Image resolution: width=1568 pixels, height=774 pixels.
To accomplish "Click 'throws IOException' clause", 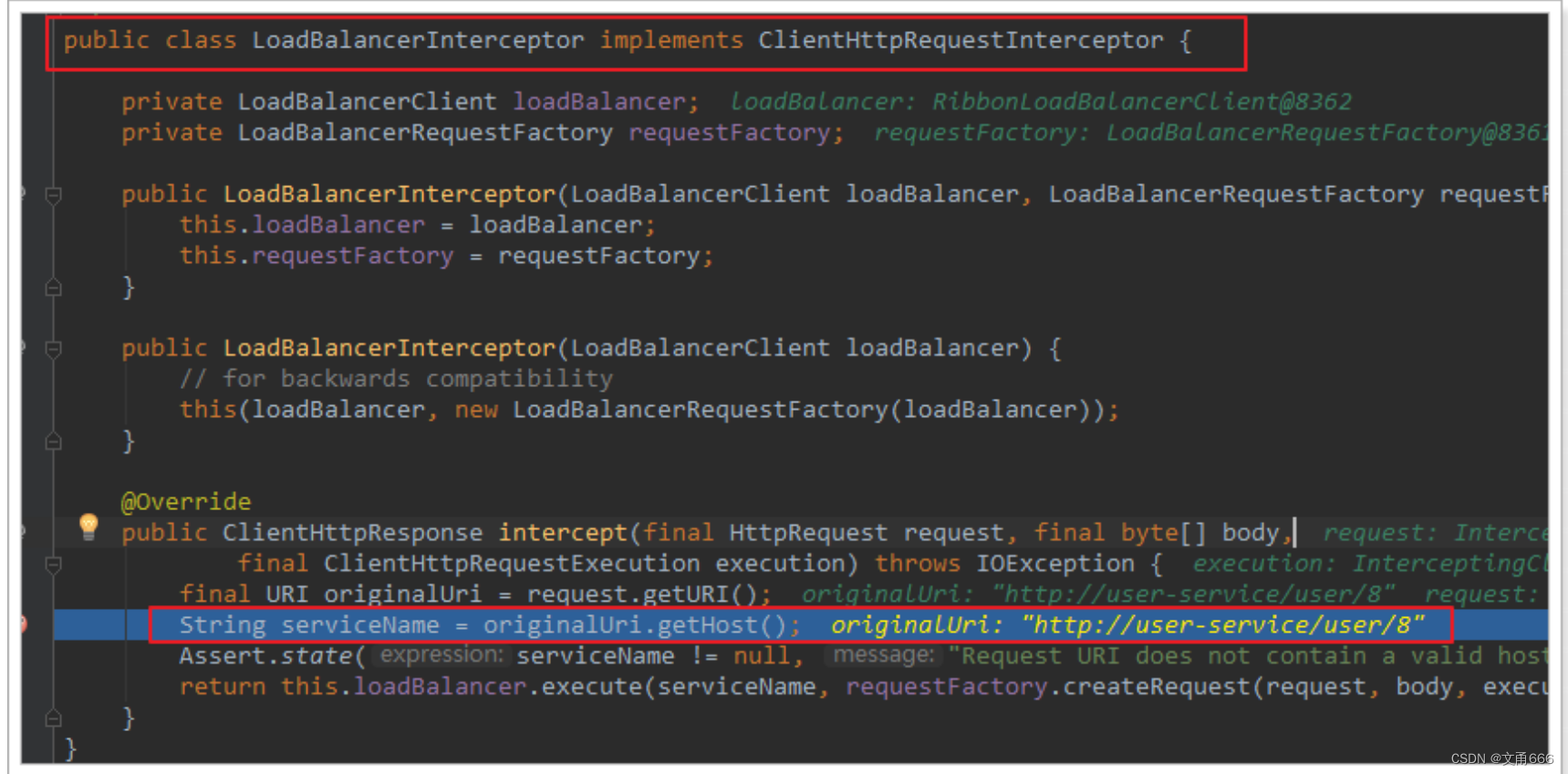I will [1004, 563].
